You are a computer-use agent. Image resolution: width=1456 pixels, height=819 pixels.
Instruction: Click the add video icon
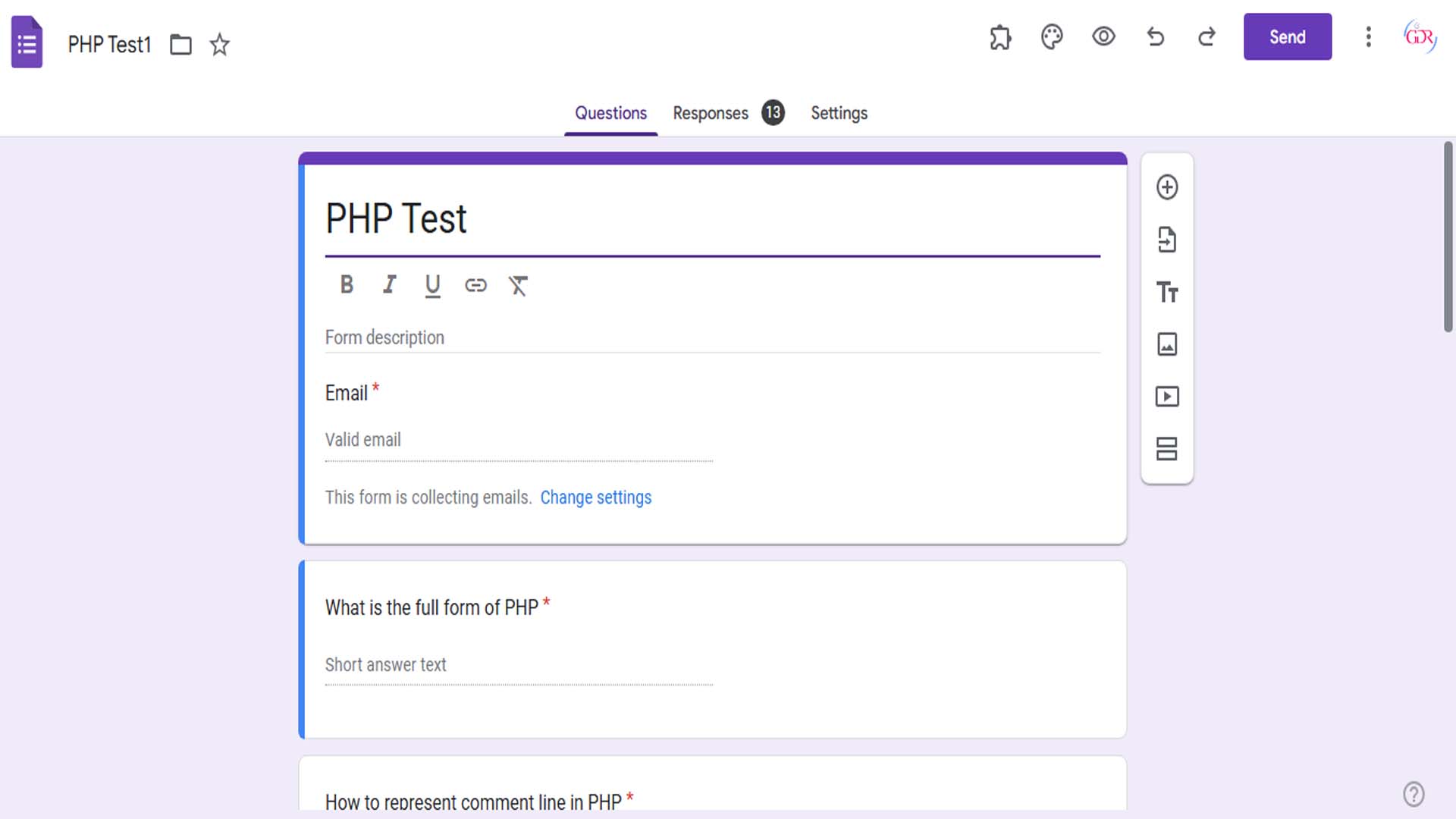(x=1167, y=397)
